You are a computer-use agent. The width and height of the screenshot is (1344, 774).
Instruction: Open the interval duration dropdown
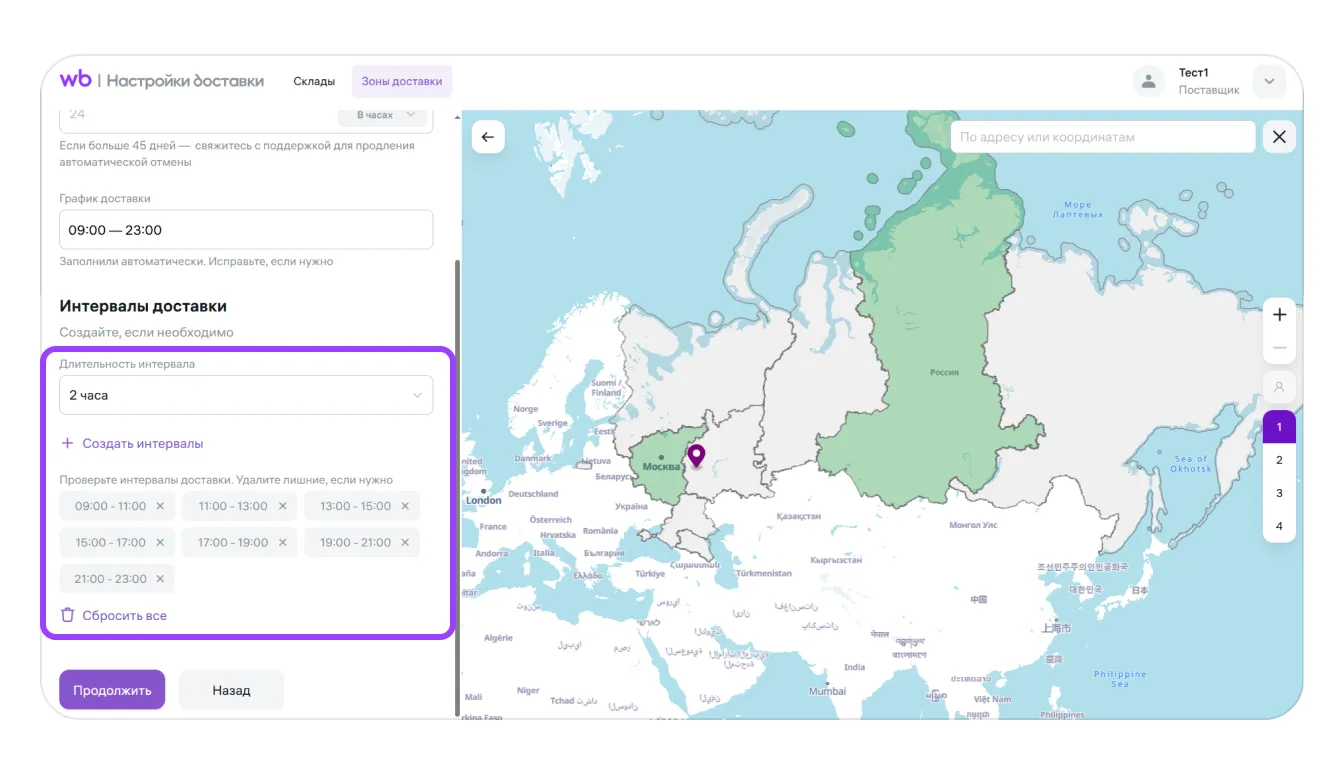tap(246, 395)
